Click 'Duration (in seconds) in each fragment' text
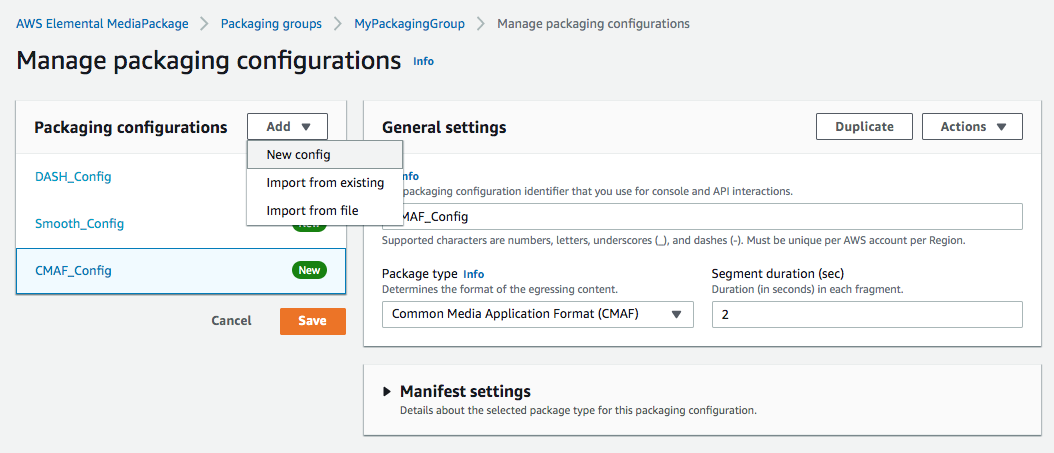Screen dimensions: 1054x453 click(x=807, y=290)
